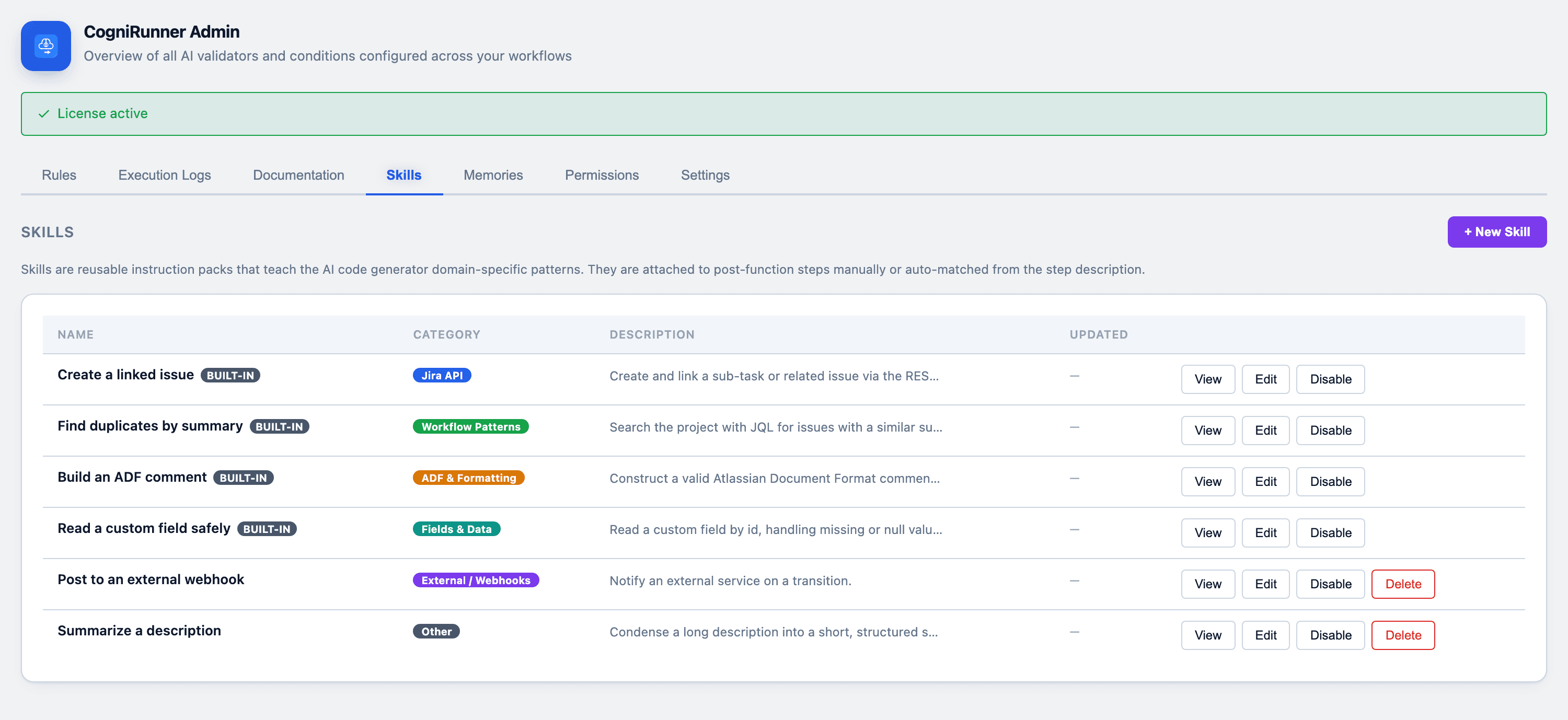Image resolution: width=1568 pixels, height=720 pixels.
Task: Click description starting 'Search the project with JQL'
Action: (x=776, y=427)
